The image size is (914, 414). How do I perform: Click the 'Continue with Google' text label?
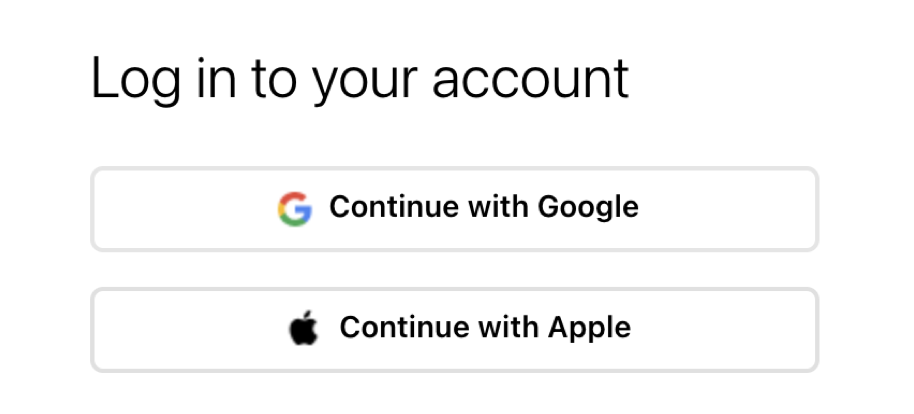(x=484, y=208)
